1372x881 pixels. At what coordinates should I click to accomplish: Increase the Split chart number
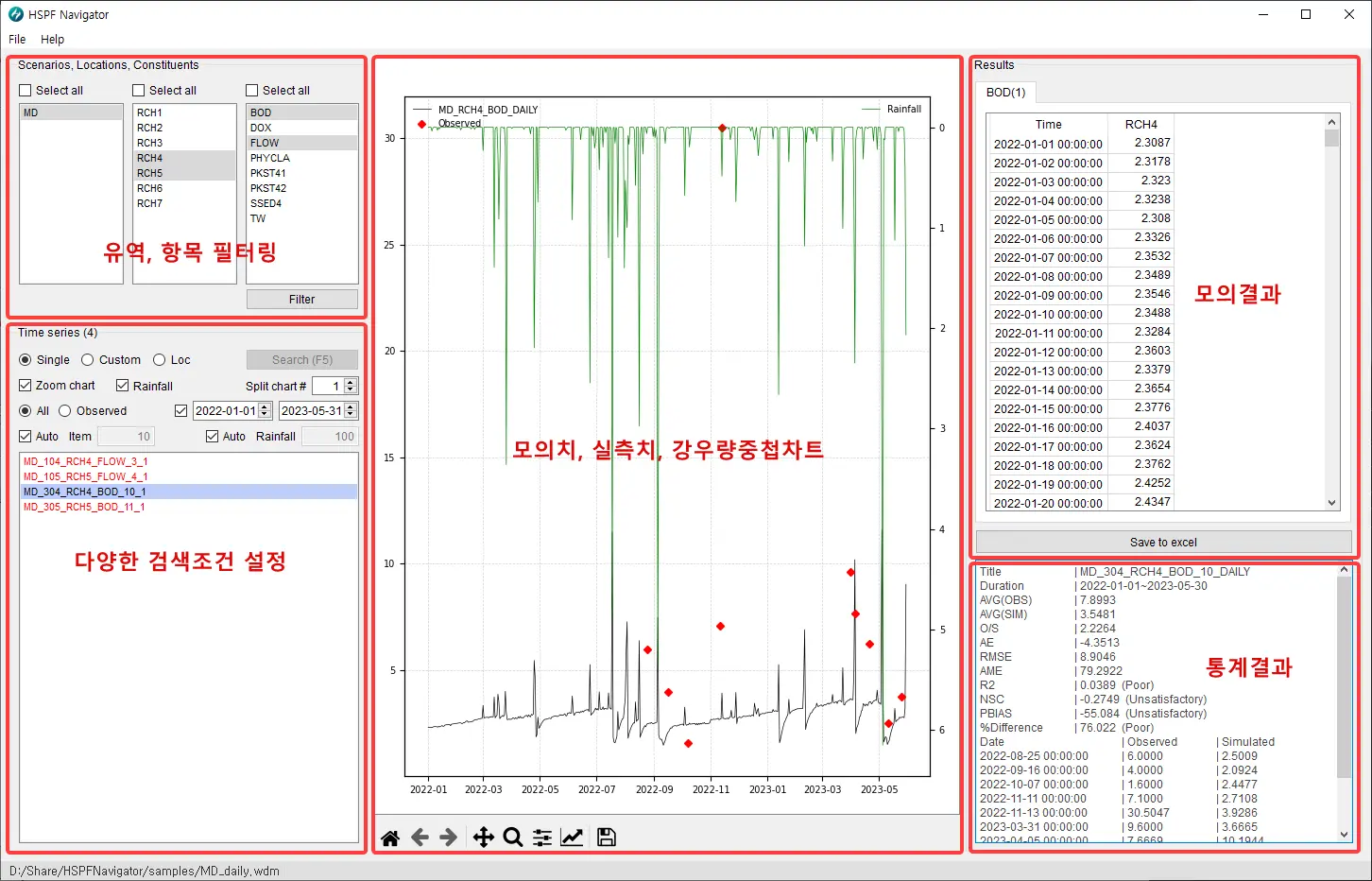pyautogui.click(x=351, y=382)
